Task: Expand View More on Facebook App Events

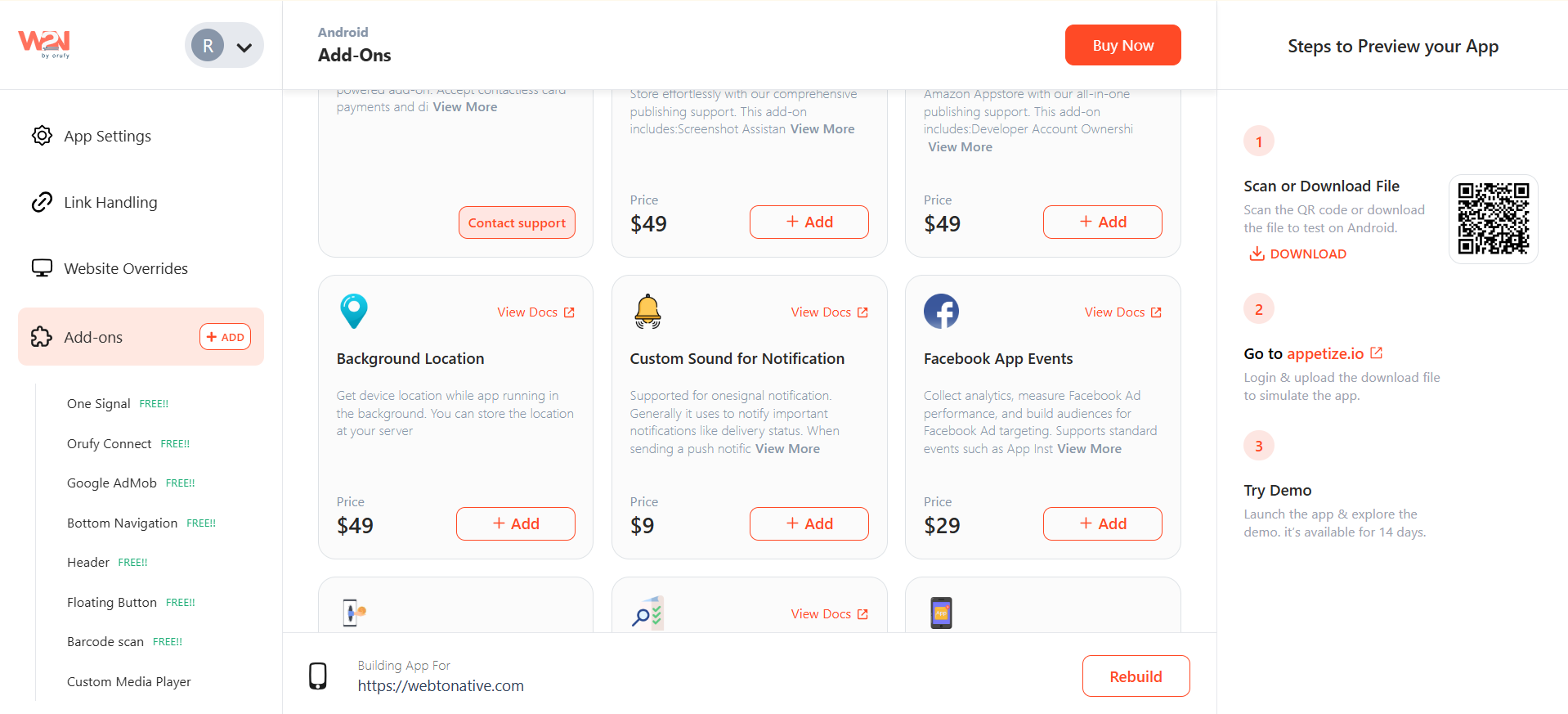Action: [1089, 449]
